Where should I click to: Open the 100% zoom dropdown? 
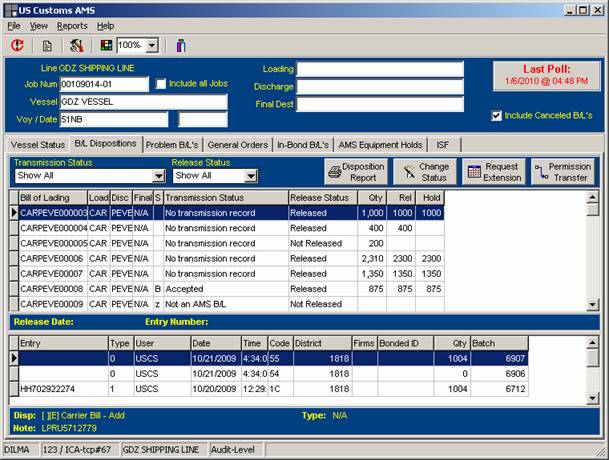tap(152, 45)
